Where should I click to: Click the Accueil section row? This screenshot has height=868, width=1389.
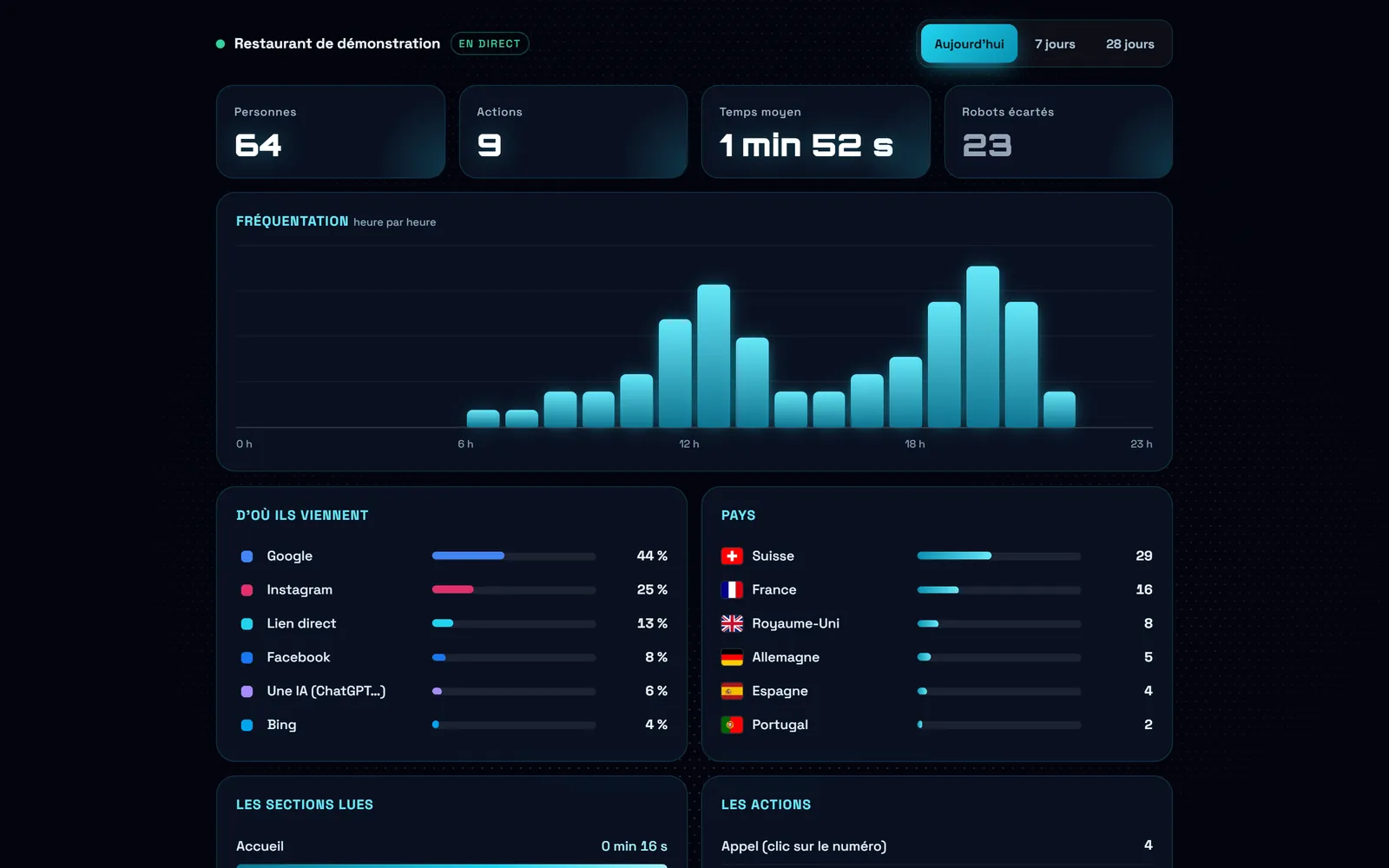click(x=451, y=846)
